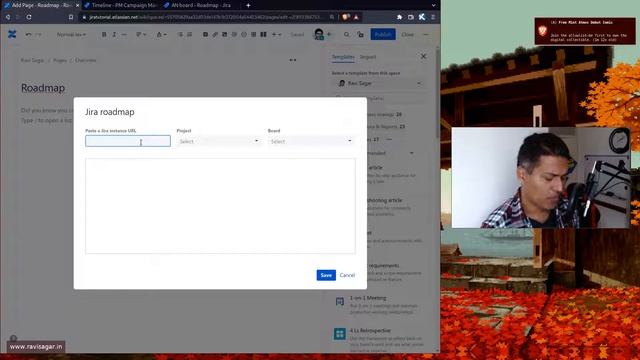The height and width of the screenshot is (360, 640).
Task: Insert a table in the editor
Action: coord(253,35)
